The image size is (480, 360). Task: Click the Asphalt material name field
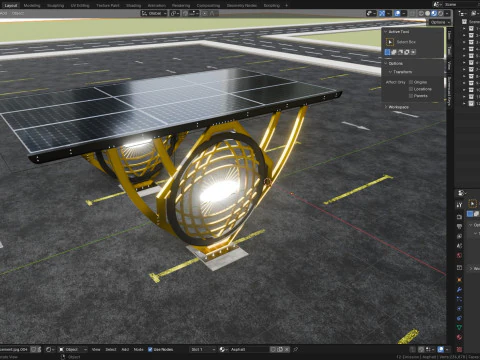pyautogui.click(x=248, y=349)
